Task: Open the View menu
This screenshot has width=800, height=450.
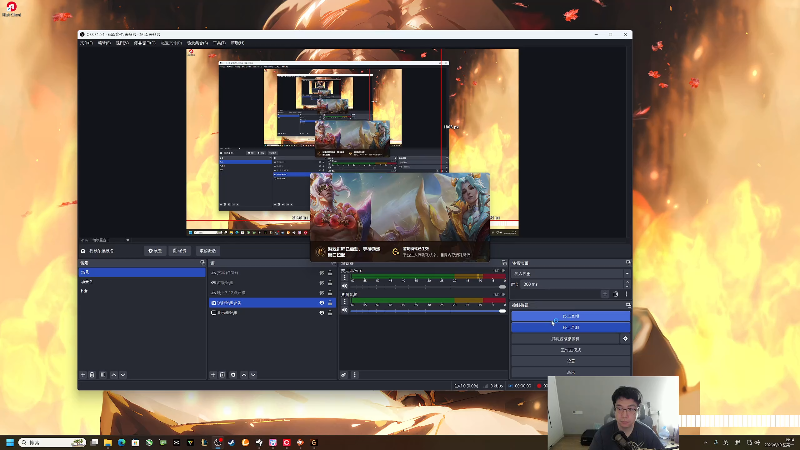Action: 122,43
